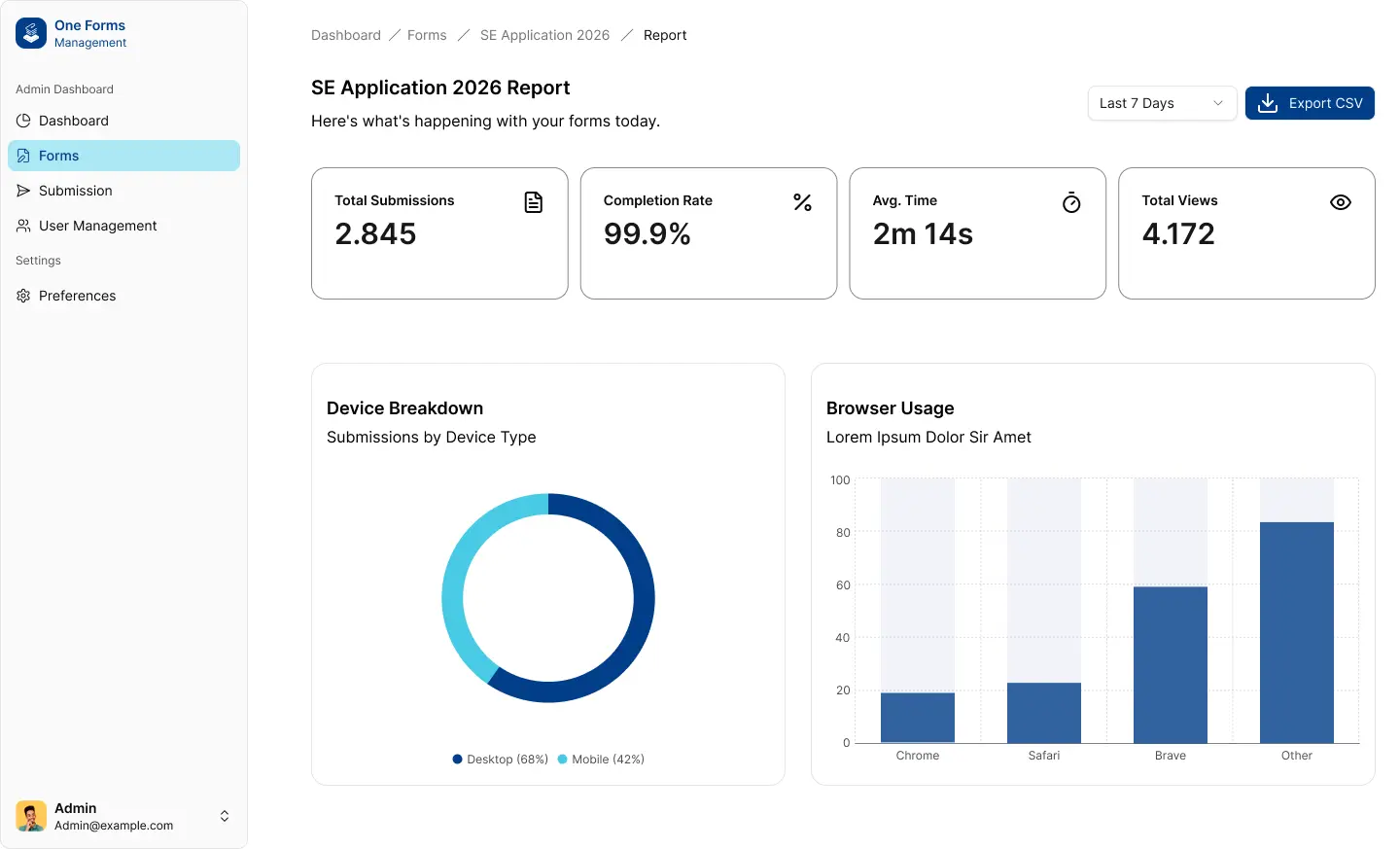Click the Admin@example.com email text
Viewport: 1400px width, 849px height.
point(114,826)
